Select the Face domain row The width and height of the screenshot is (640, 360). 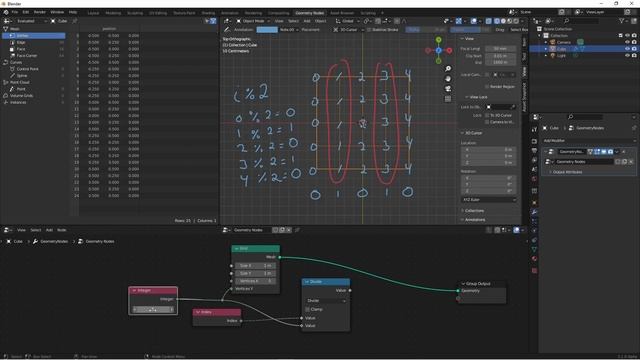coord(34,49)
